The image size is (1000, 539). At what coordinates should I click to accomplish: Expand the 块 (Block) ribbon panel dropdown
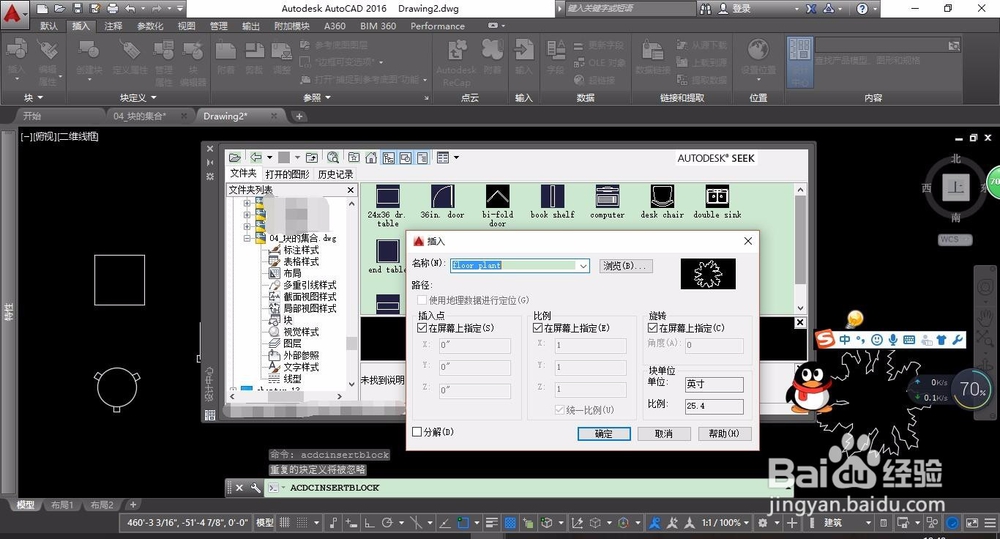click(33, 98)
